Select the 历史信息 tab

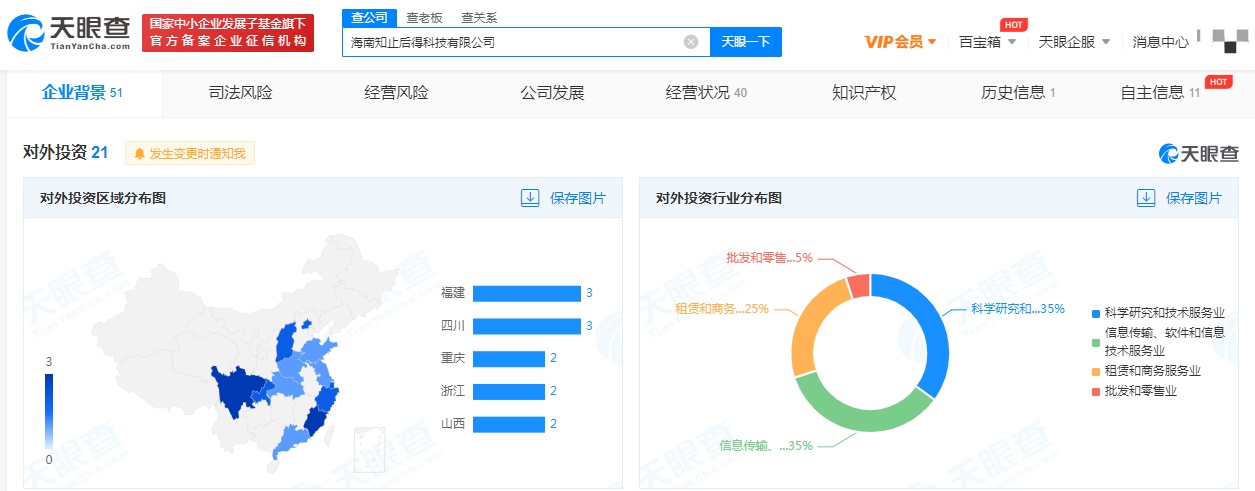[x=1018, y=93]
